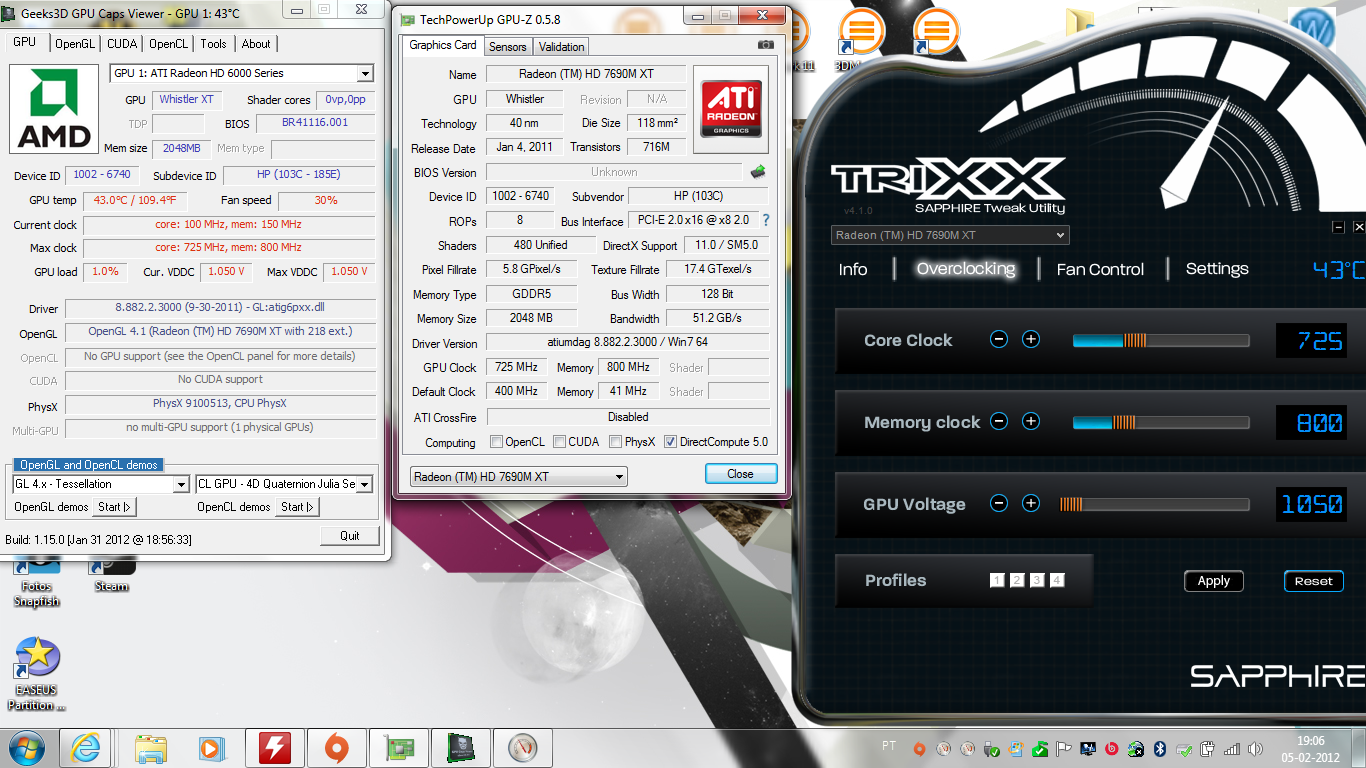Click the Bus Interface question mark help icon

(766, 220)
